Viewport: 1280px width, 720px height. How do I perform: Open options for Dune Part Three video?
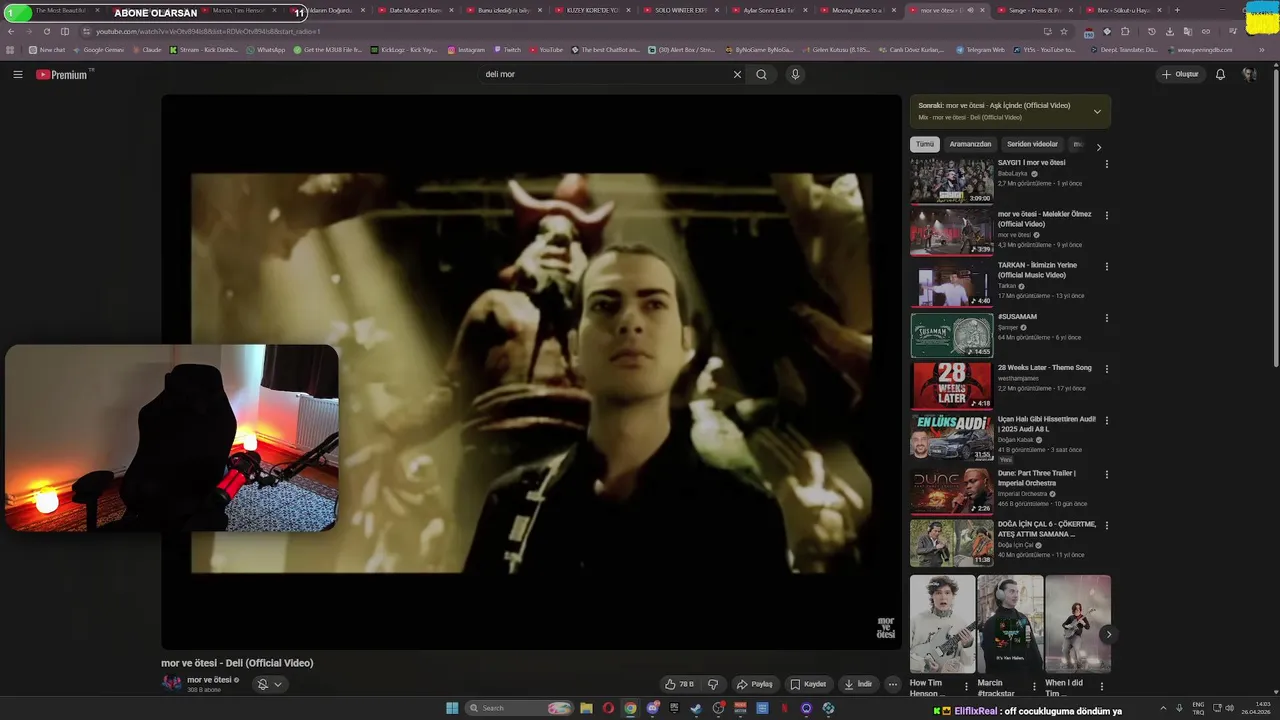(1106, 474)
